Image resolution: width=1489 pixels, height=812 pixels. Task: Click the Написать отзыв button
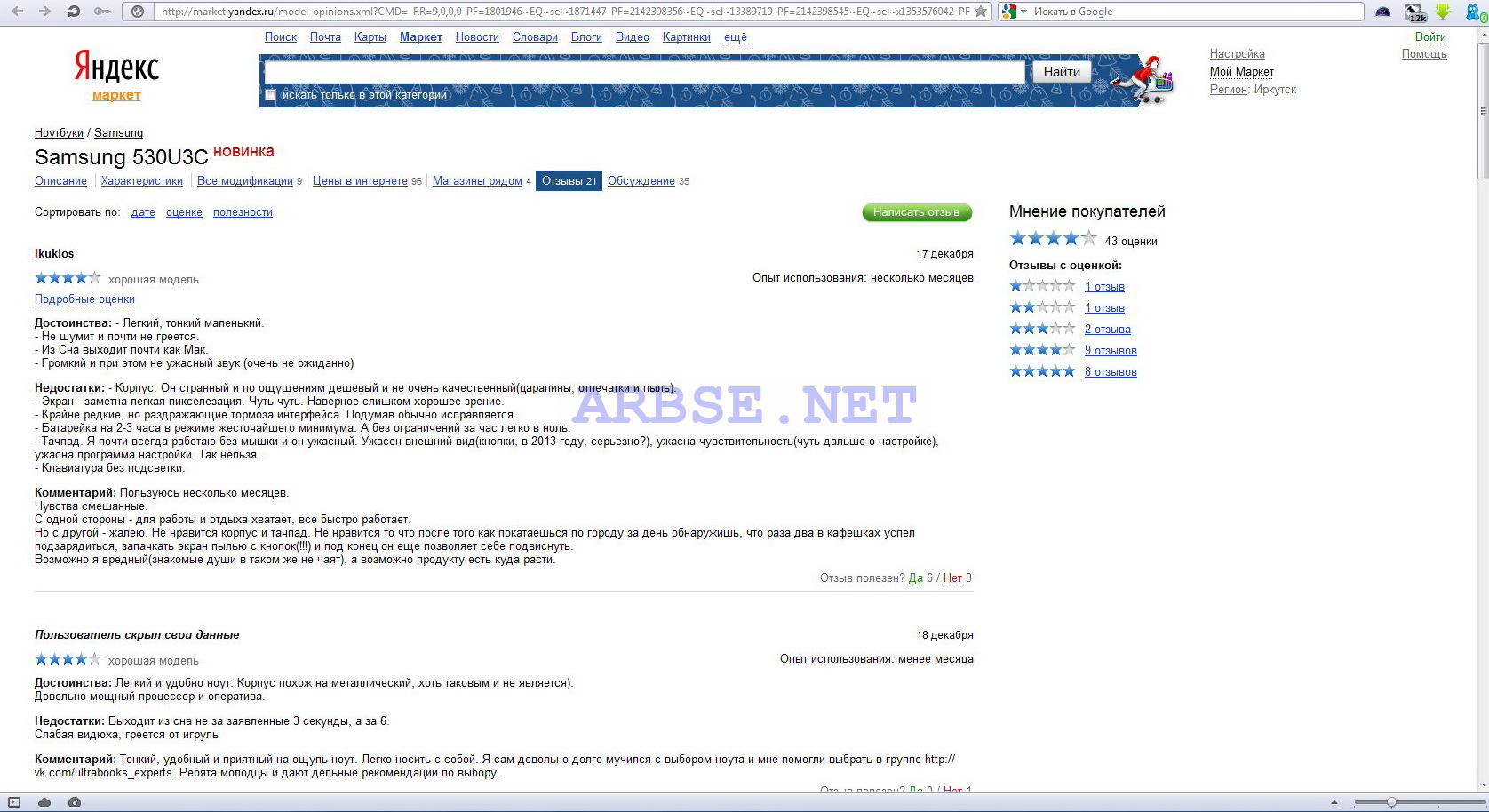tap(917, 212)
